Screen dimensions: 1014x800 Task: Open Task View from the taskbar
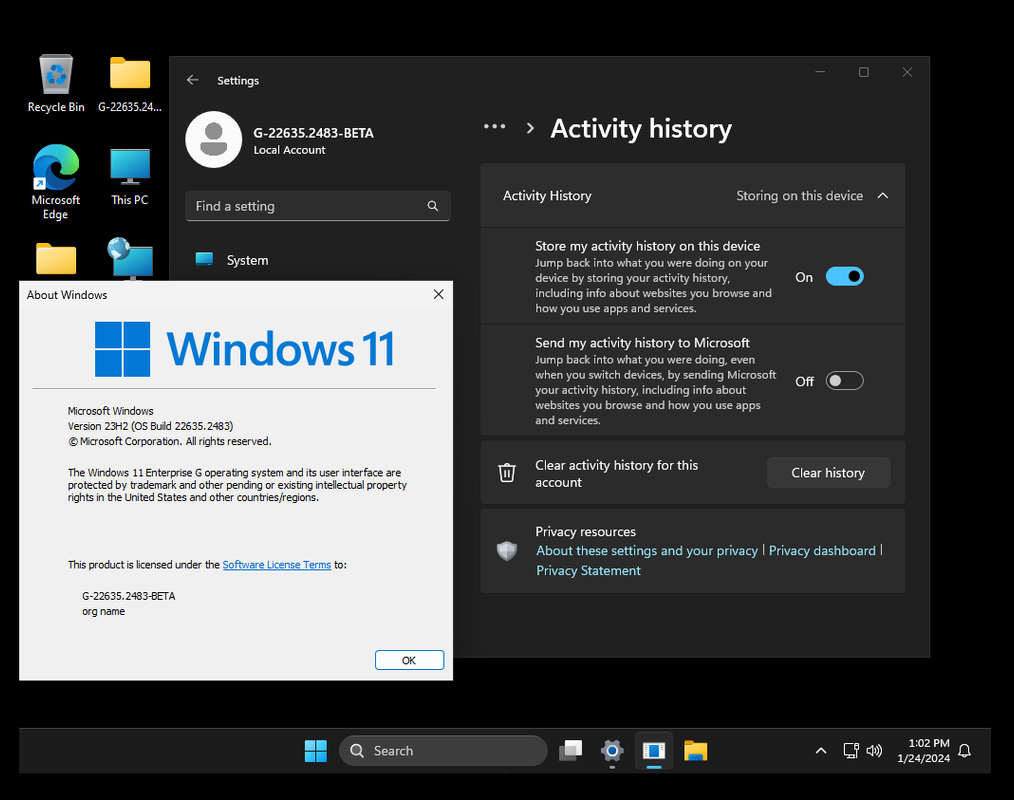570,751
